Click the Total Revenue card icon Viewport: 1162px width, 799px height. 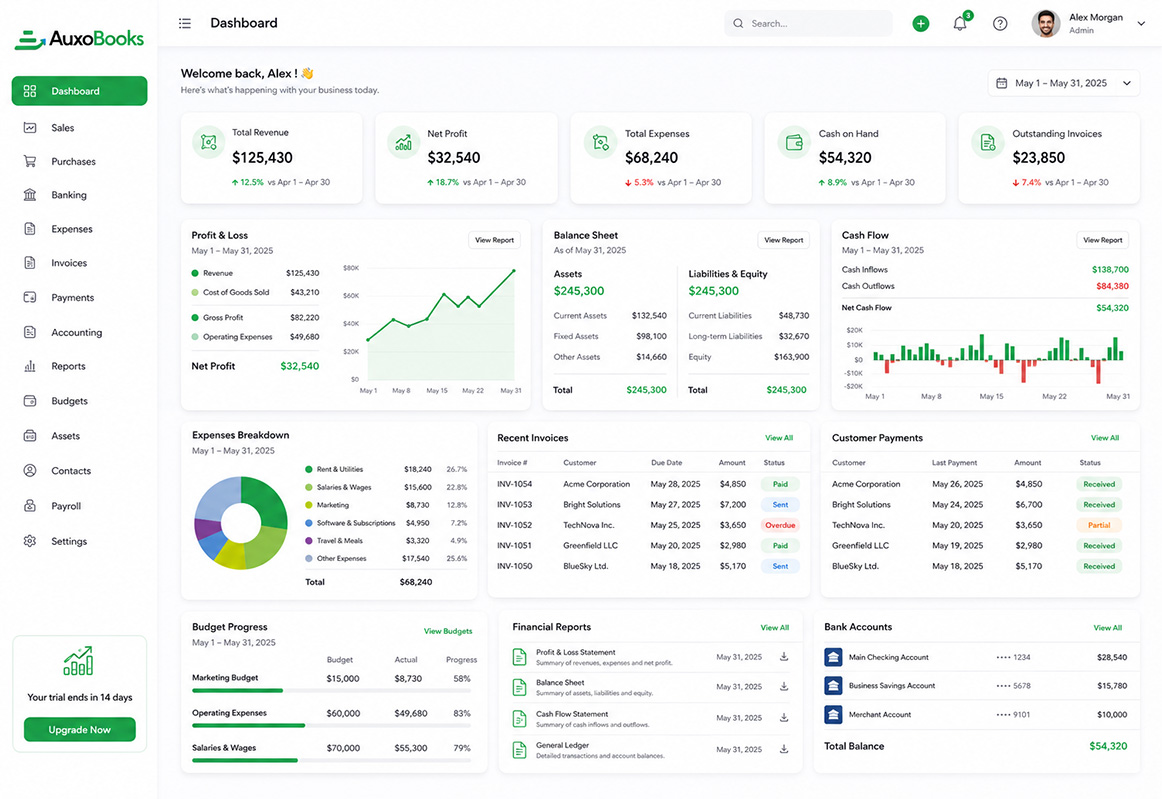click(208, 142)
